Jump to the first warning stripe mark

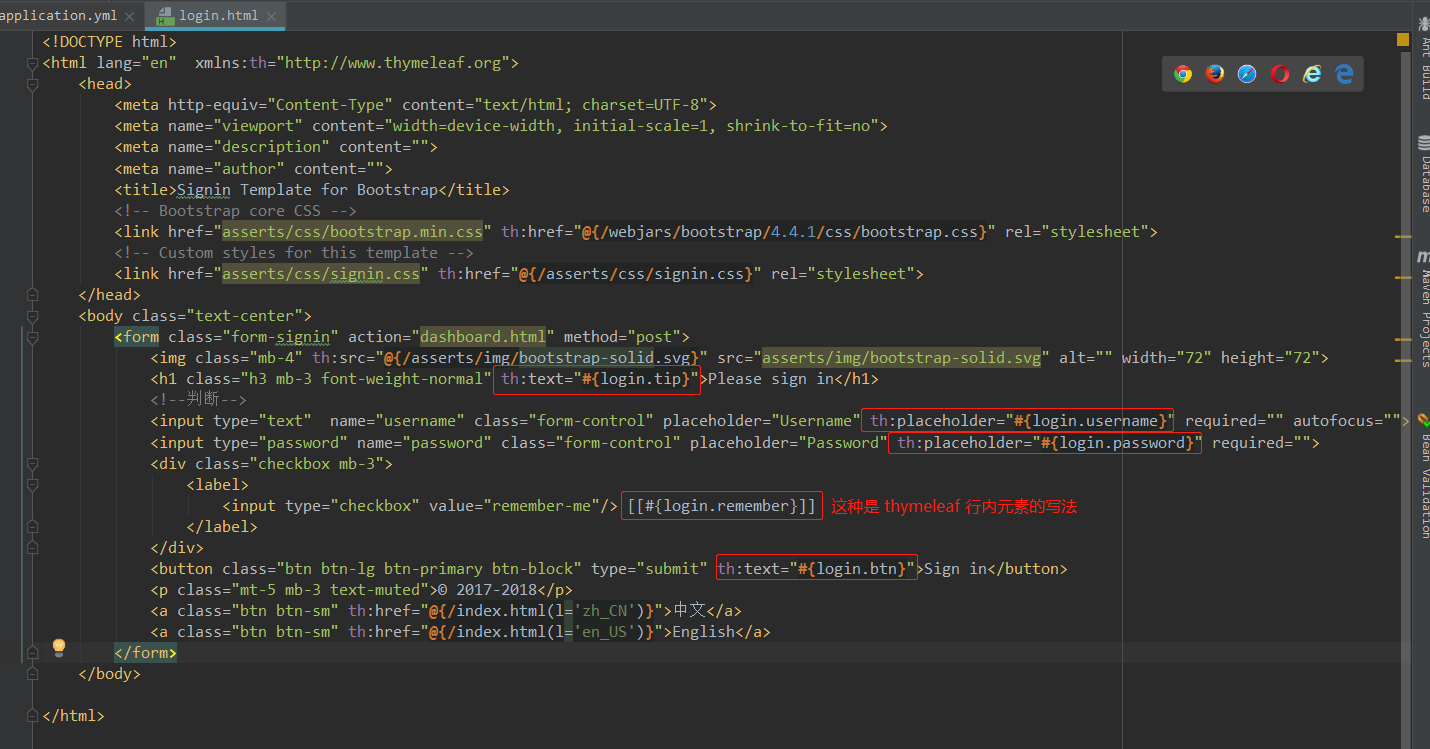point(1404,237)
